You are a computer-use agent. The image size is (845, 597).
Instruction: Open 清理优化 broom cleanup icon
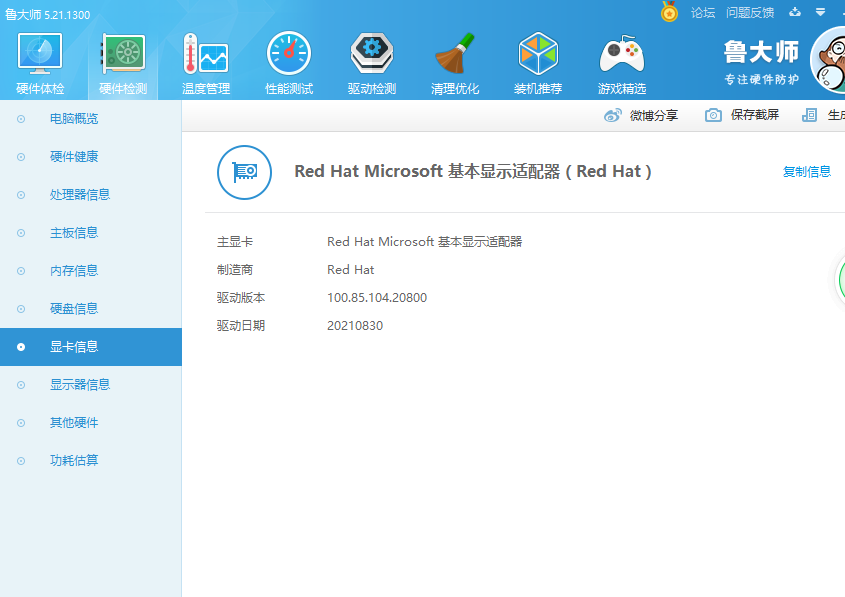[455, 53]
